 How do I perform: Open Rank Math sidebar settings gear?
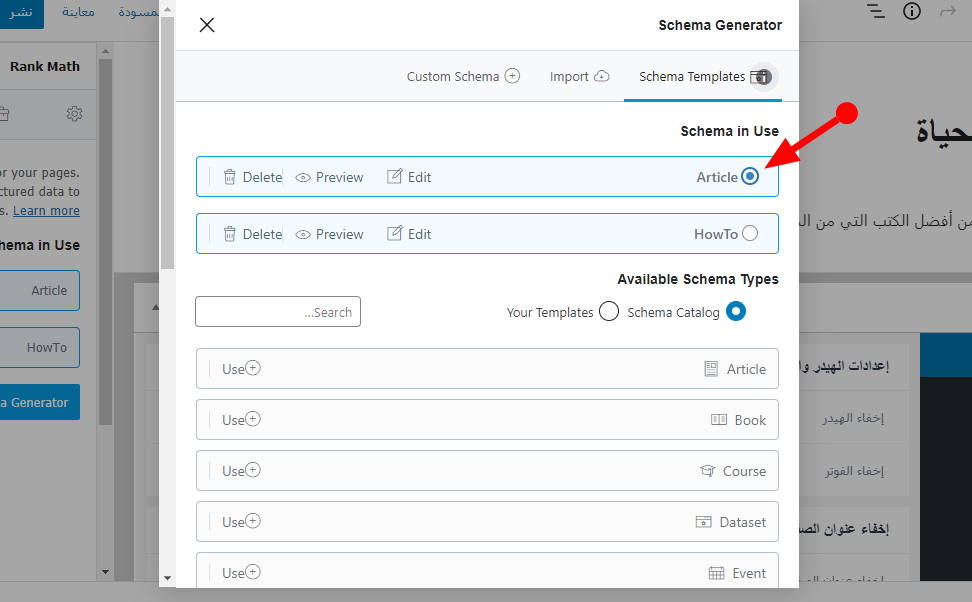[x=74, y=114]
